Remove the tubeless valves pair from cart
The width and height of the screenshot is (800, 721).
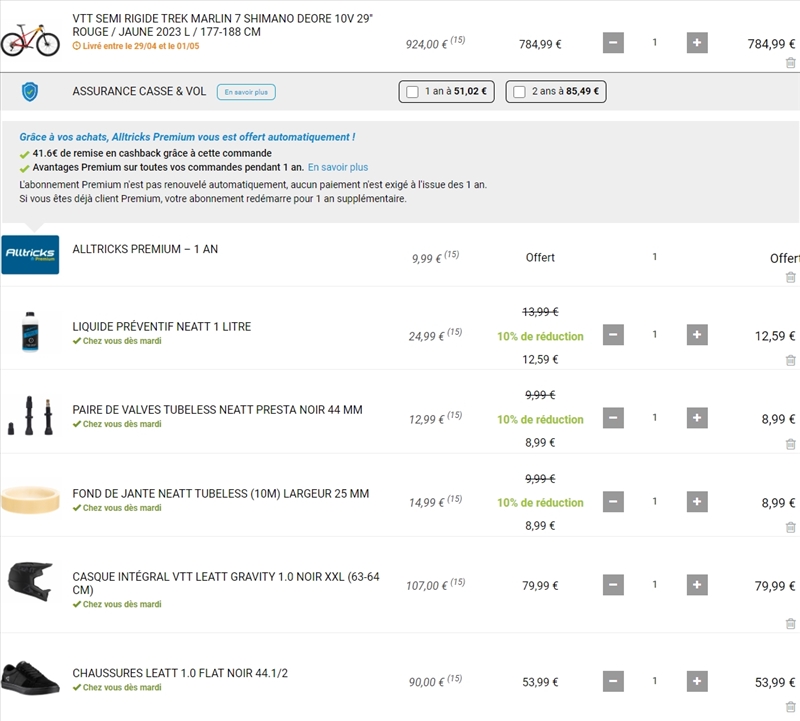pos(790,444)
